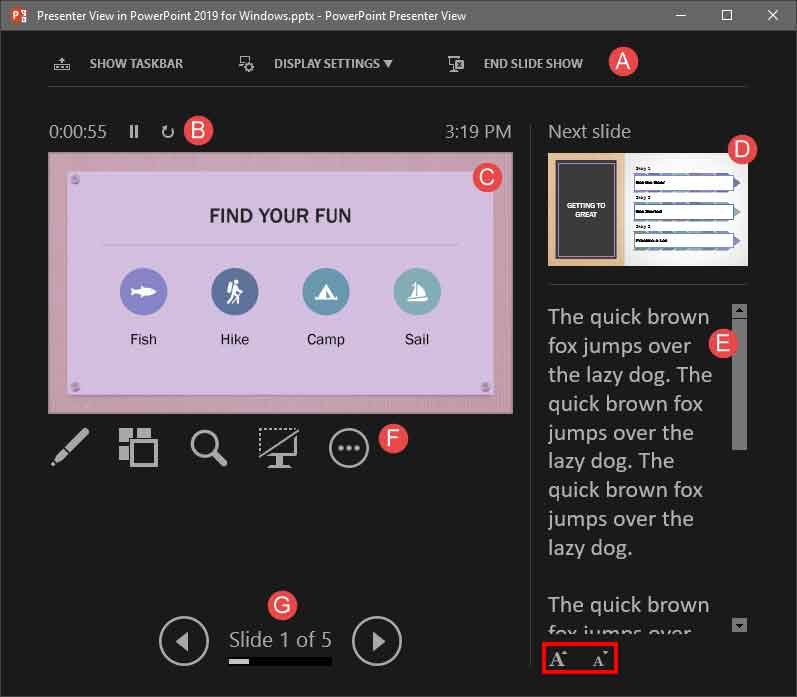Screen dimensions: 797x697
Task: Advance to the next slide
Action: pos(376,640)
